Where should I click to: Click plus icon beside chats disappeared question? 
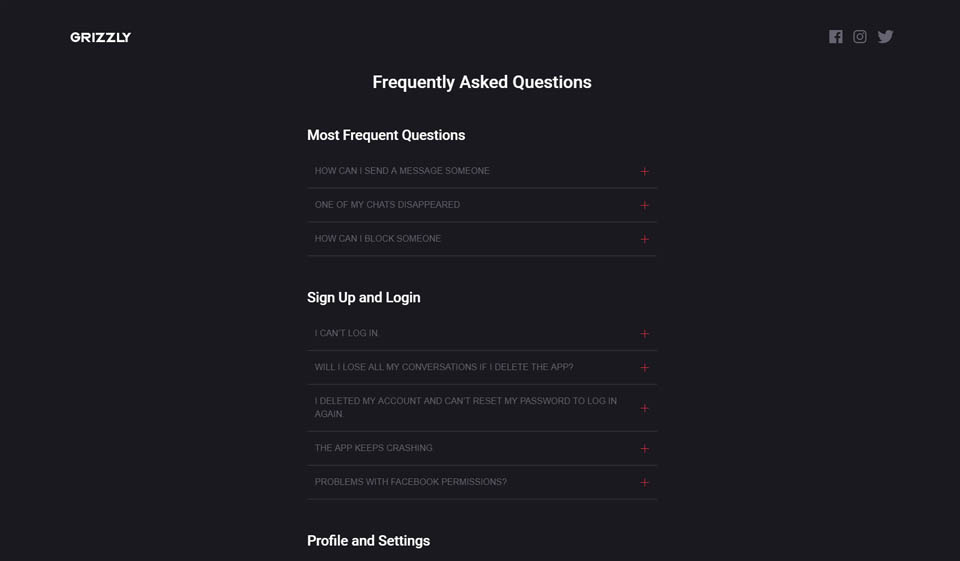(644, 205)
